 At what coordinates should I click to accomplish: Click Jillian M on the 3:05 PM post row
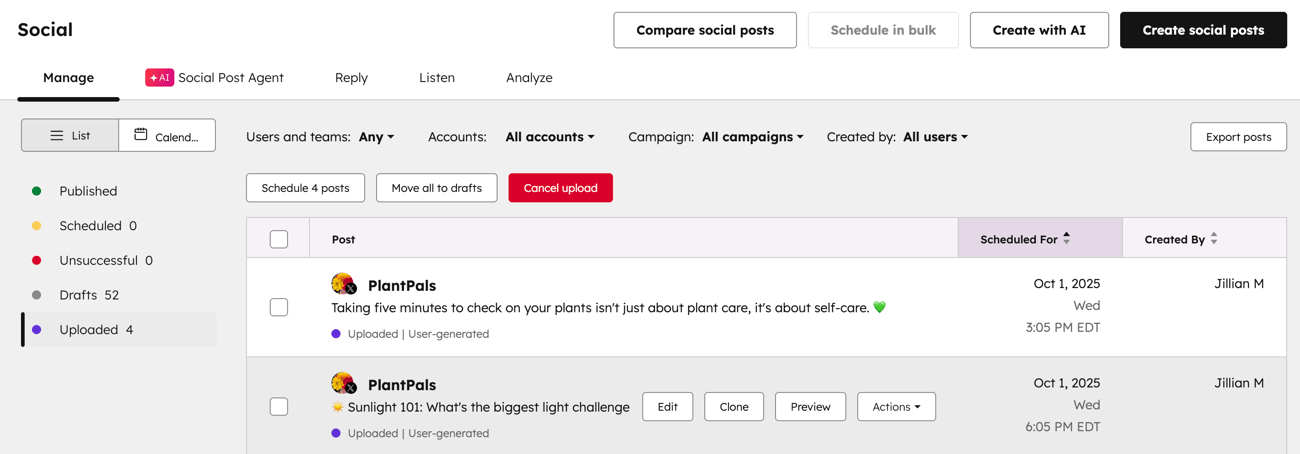[x=1239, y=284]
